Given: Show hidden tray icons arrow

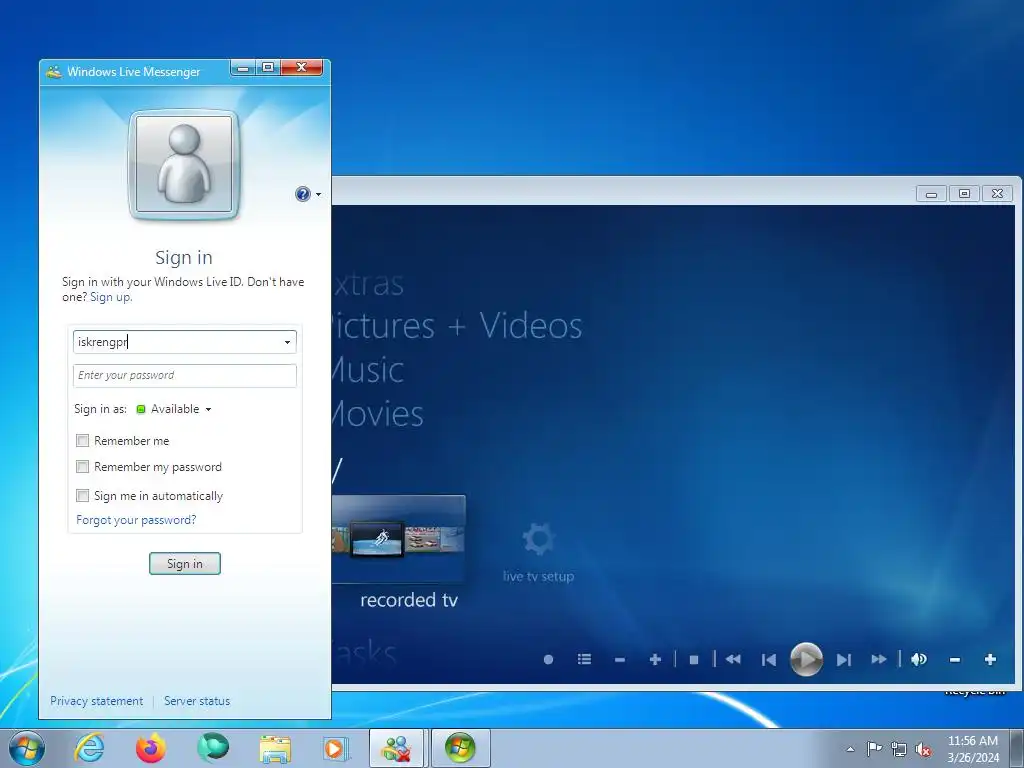Looking at the screenshot, I should (850, 749).
